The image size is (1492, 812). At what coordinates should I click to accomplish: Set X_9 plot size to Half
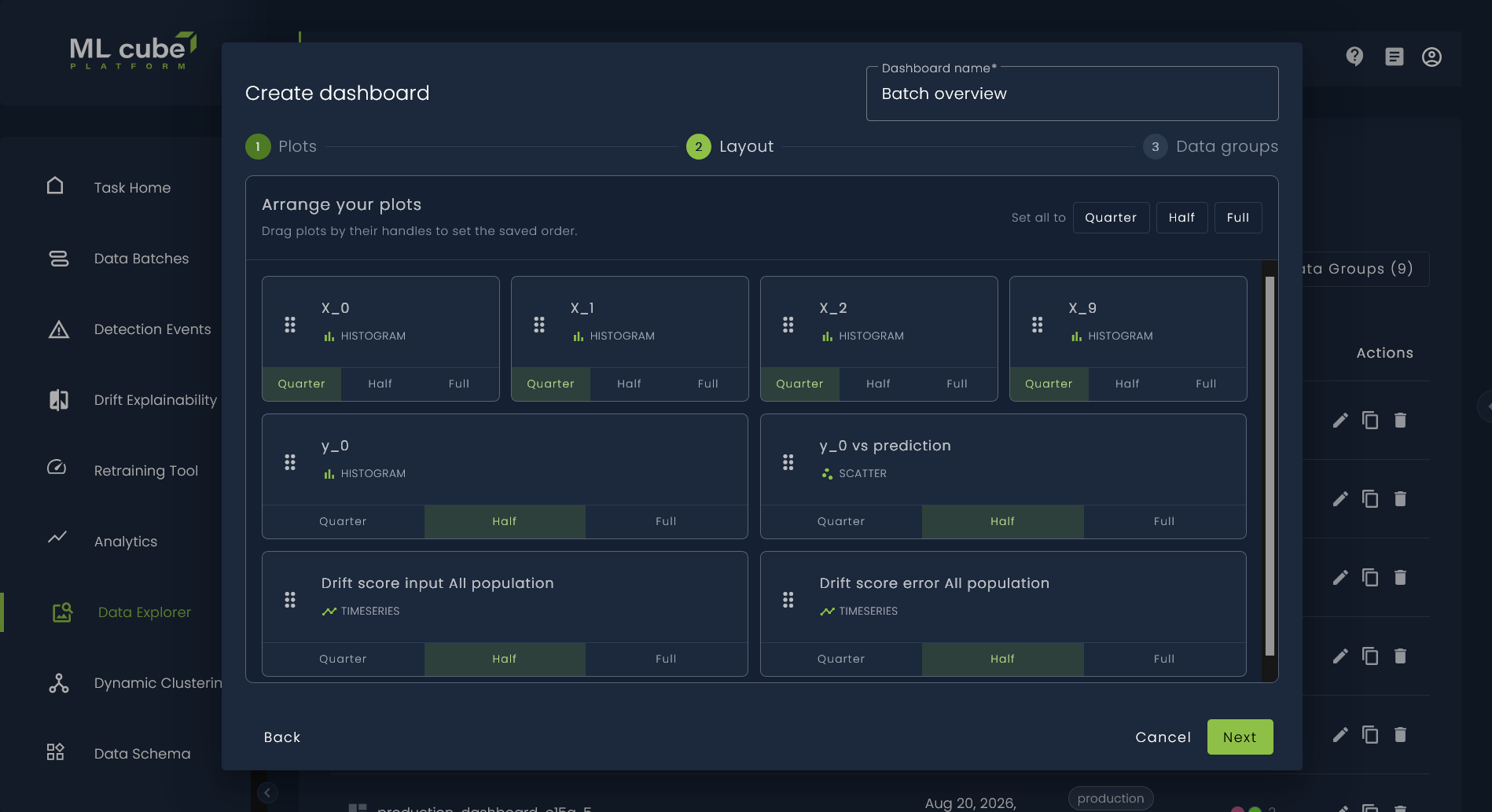[x=1127, y=384]
